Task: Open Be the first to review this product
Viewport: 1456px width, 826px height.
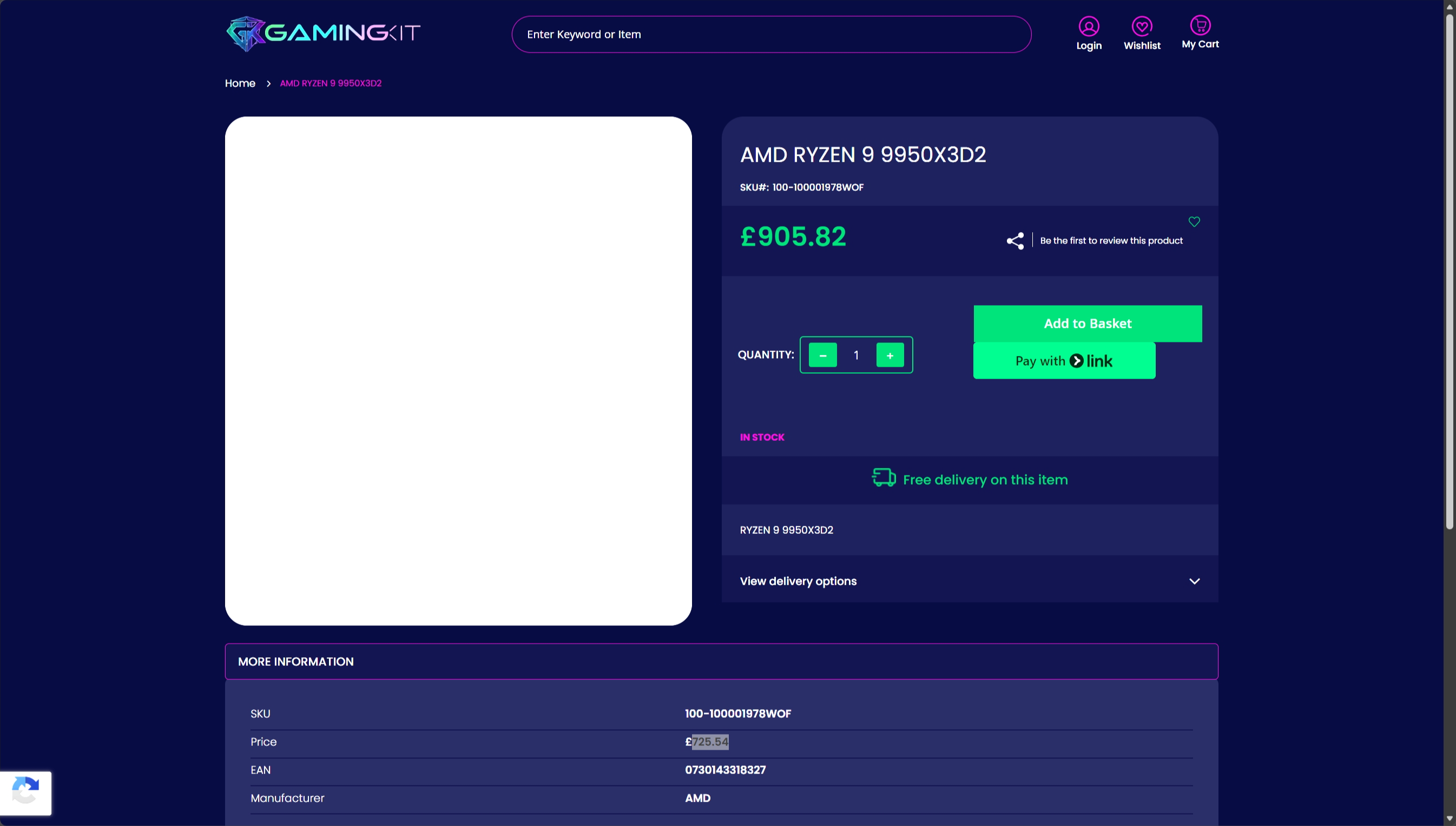Action: [1110, 241]
